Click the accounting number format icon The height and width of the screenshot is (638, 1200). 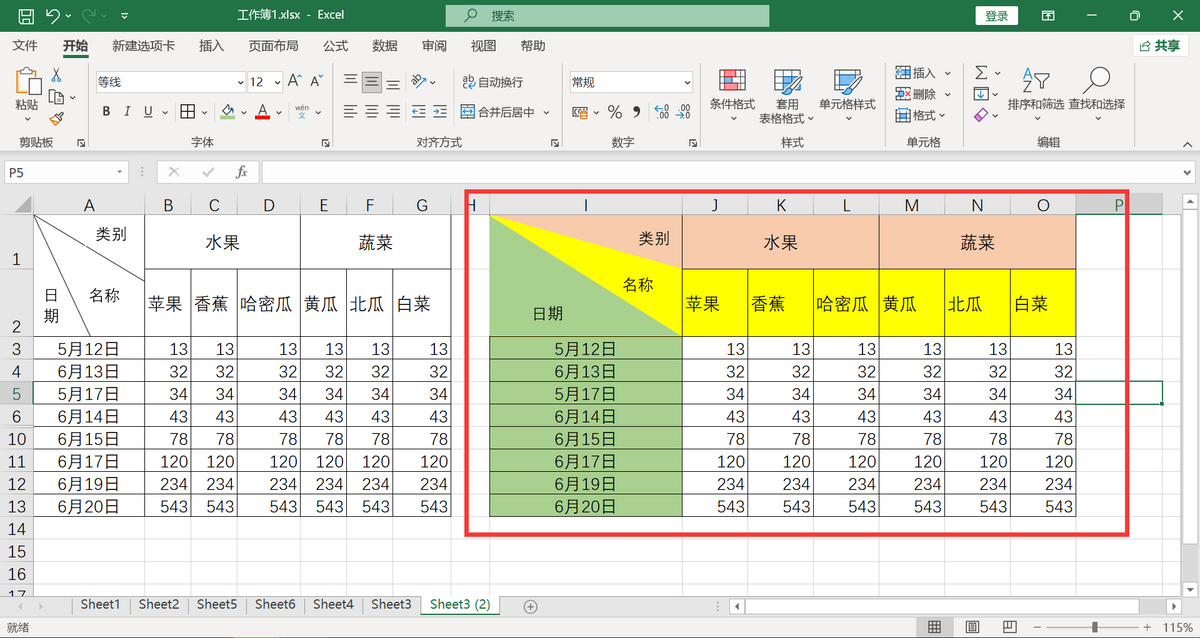pyautogui.click(x=579, y=112)
